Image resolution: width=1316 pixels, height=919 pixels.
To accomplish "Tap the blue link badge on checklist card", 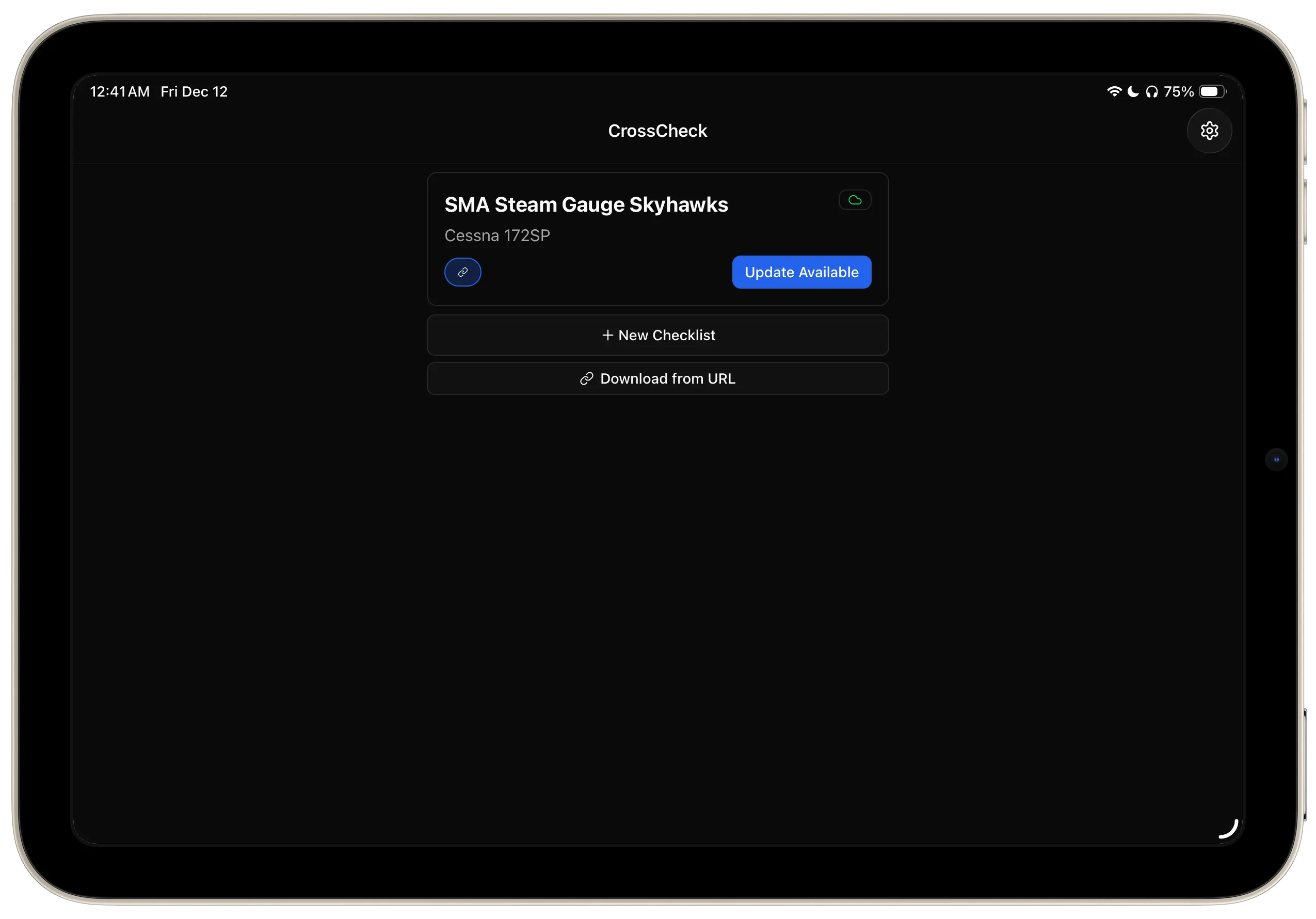I will (462, 272).
